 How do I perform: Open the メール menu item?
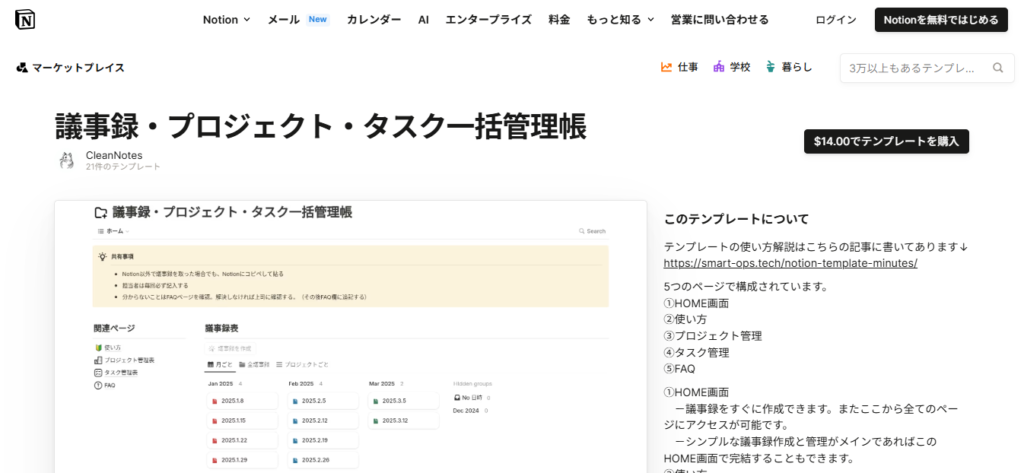click(283, 20)
